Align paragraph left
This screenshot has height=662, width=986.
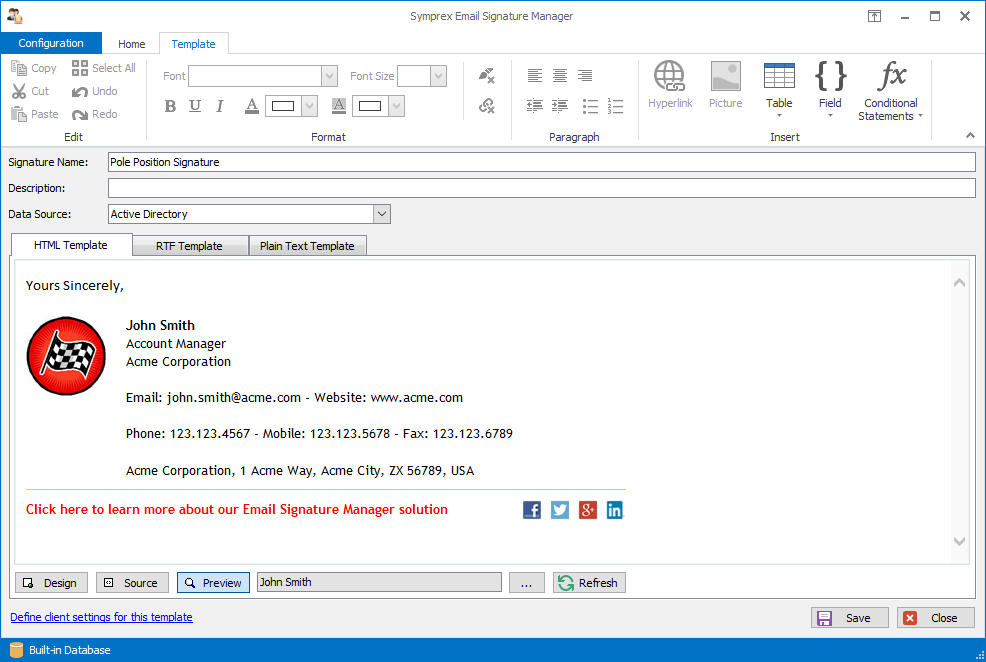[535, 75]
